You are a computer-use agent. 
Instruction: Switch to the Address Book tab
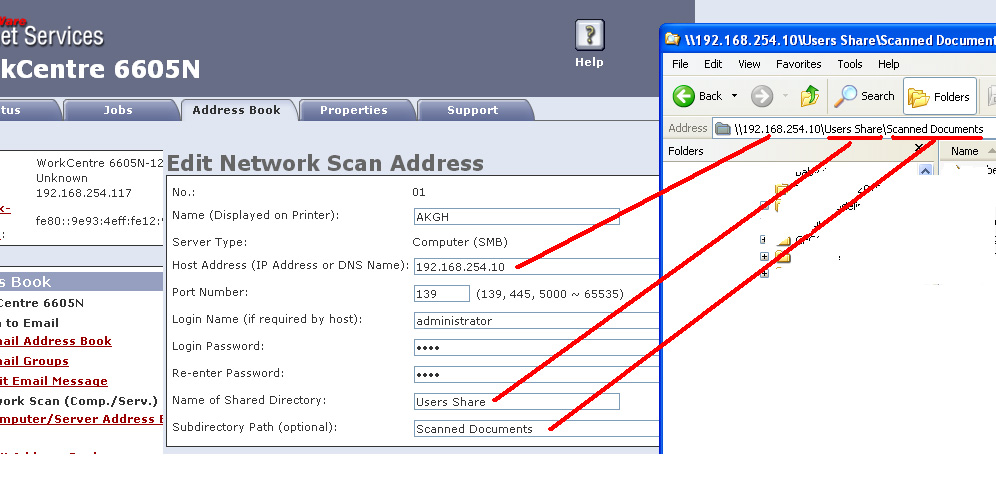tap(236, 110)
